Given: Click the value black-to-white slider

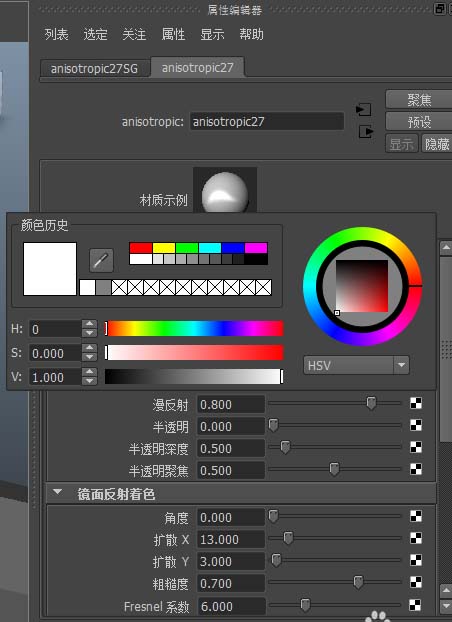Looking at the screenshot, I should 194,376.
